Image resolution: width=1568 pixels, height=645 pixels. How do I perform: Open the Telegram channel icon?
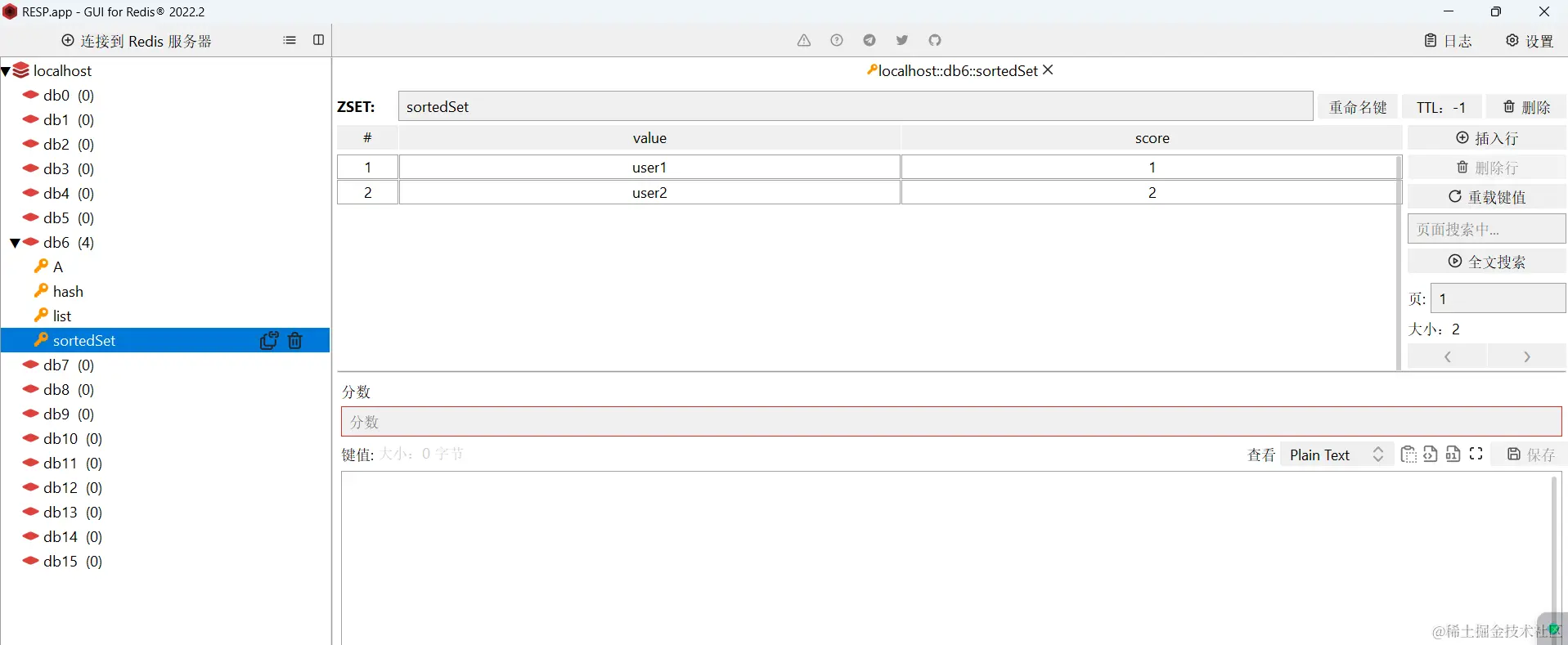869,40
